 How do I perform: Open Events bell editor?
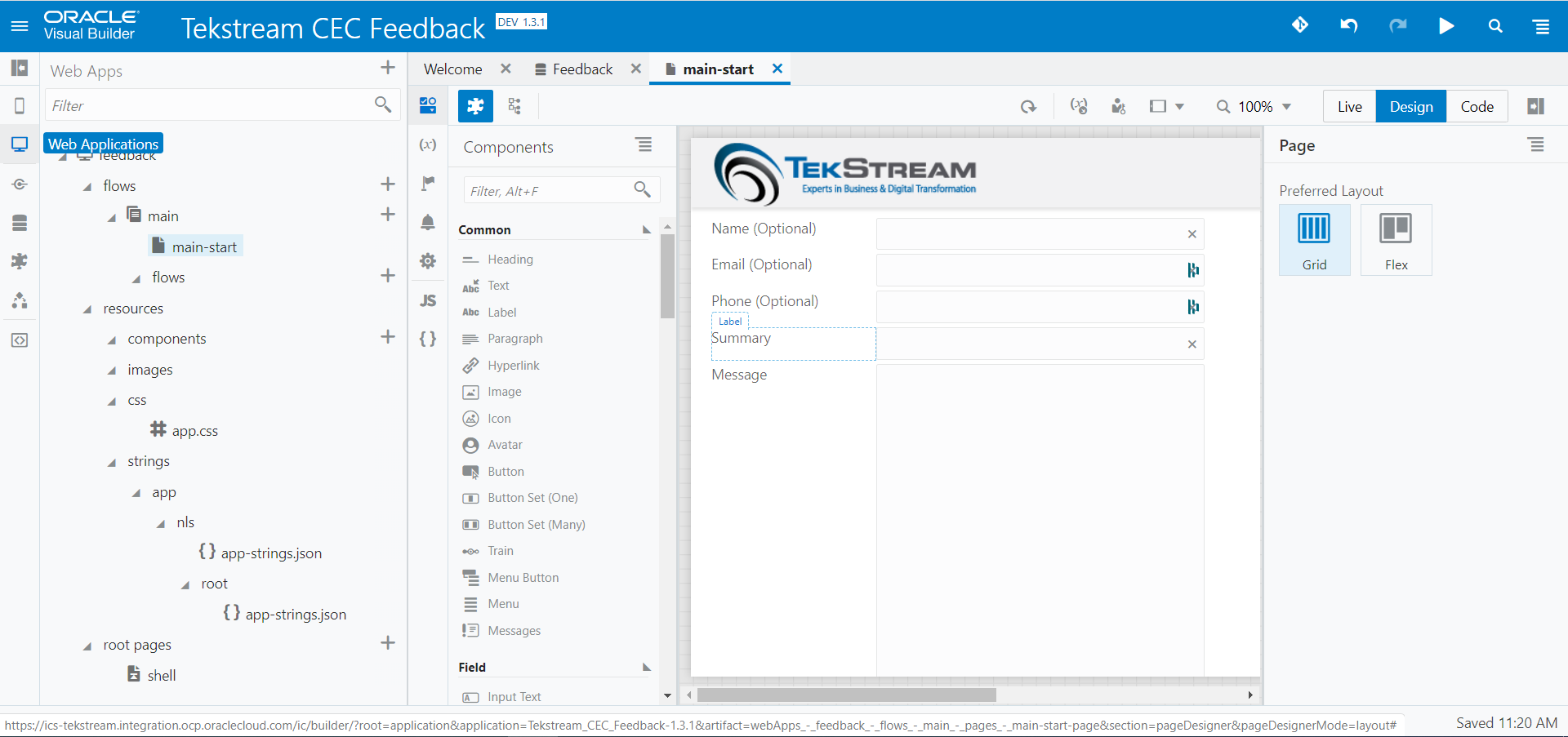coord(428,222)
